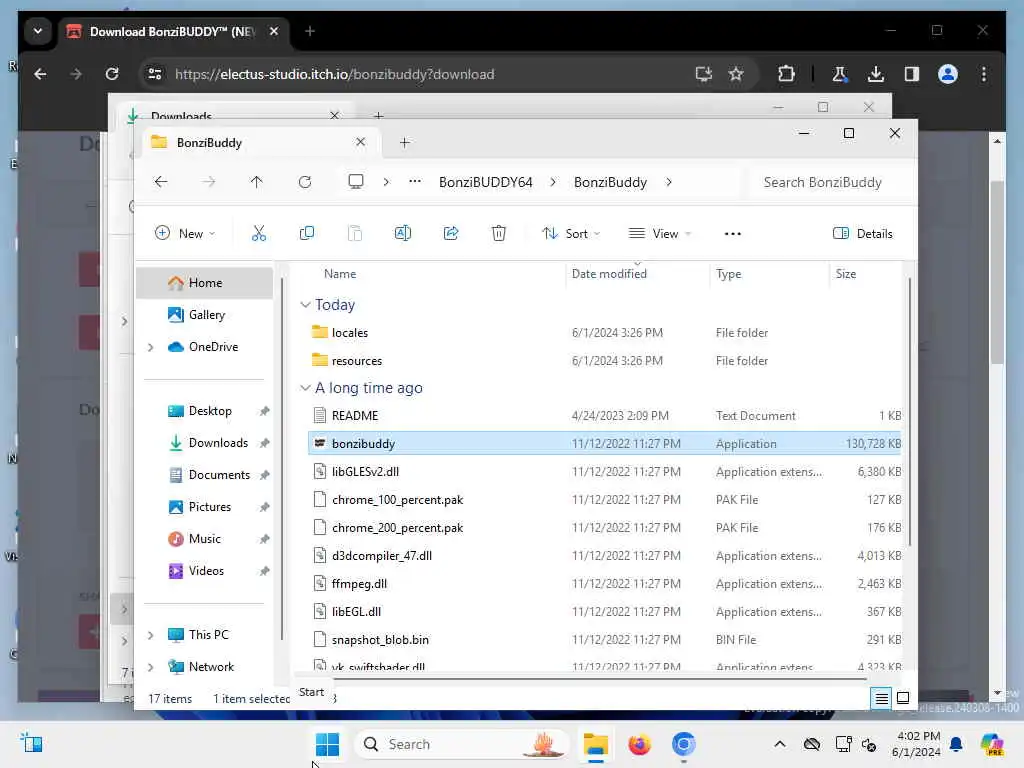Open Chrome Extensions puzzle icon
The width and height of the screenshot is (1024, 768).
click(786, 74)
